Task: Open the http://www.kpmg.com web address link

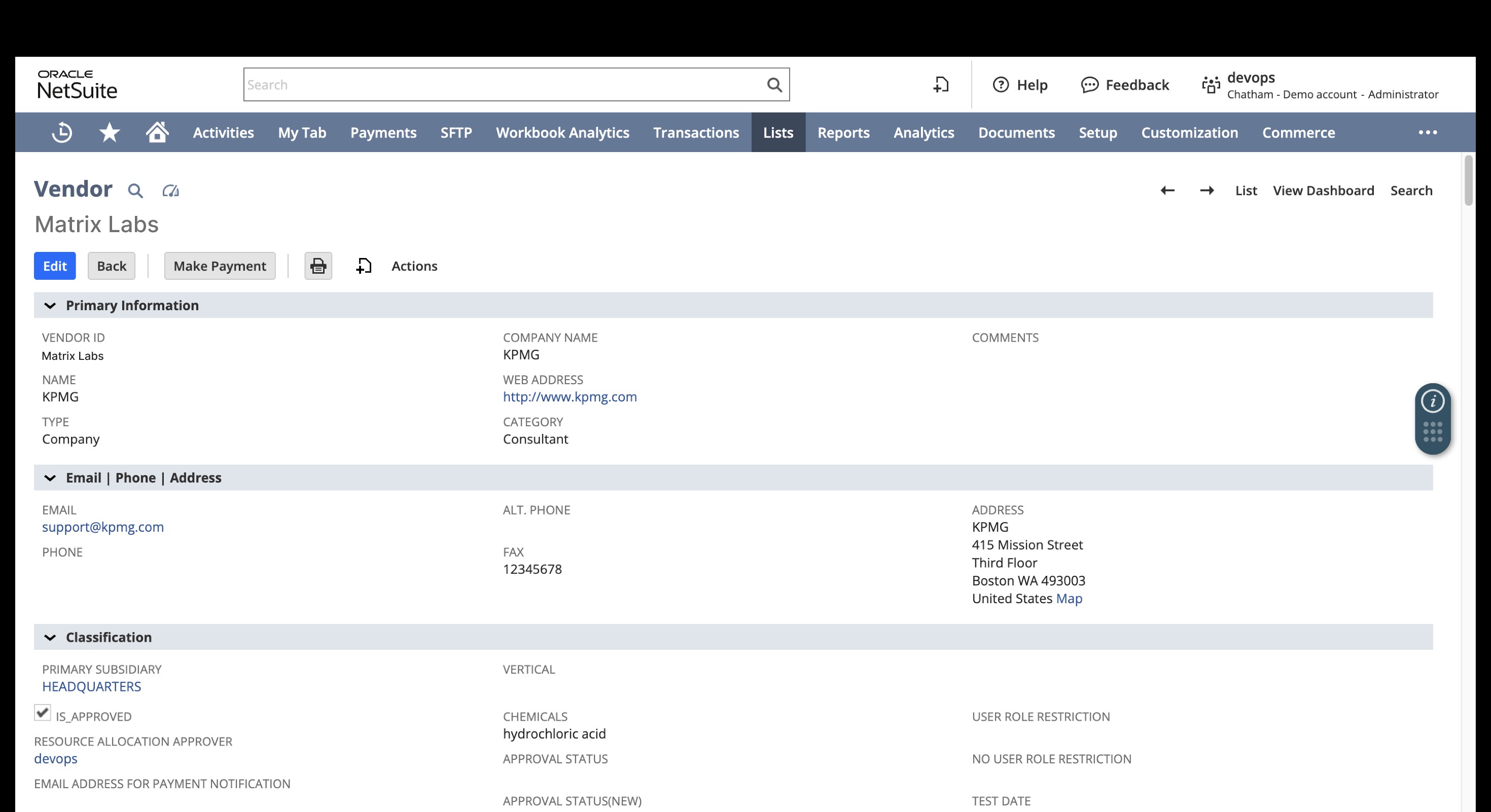Action: click(570, 397)
